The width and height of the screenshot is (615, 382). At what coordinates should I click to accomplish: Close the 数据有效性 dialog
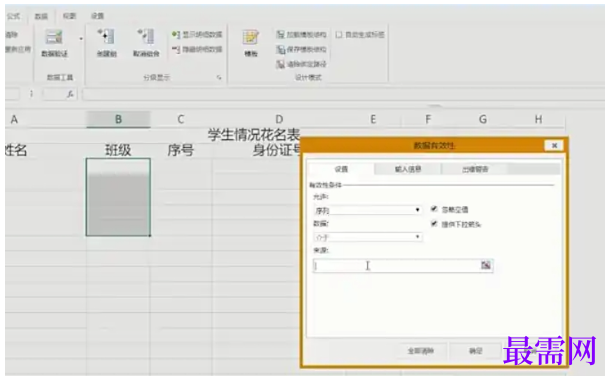554,146
